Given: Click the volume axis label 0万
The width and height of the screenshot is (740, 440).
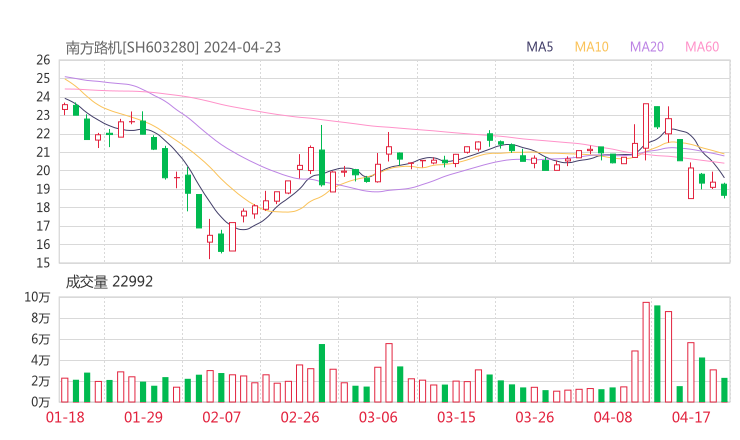Looking at the screenshot, I should (41, 402).
